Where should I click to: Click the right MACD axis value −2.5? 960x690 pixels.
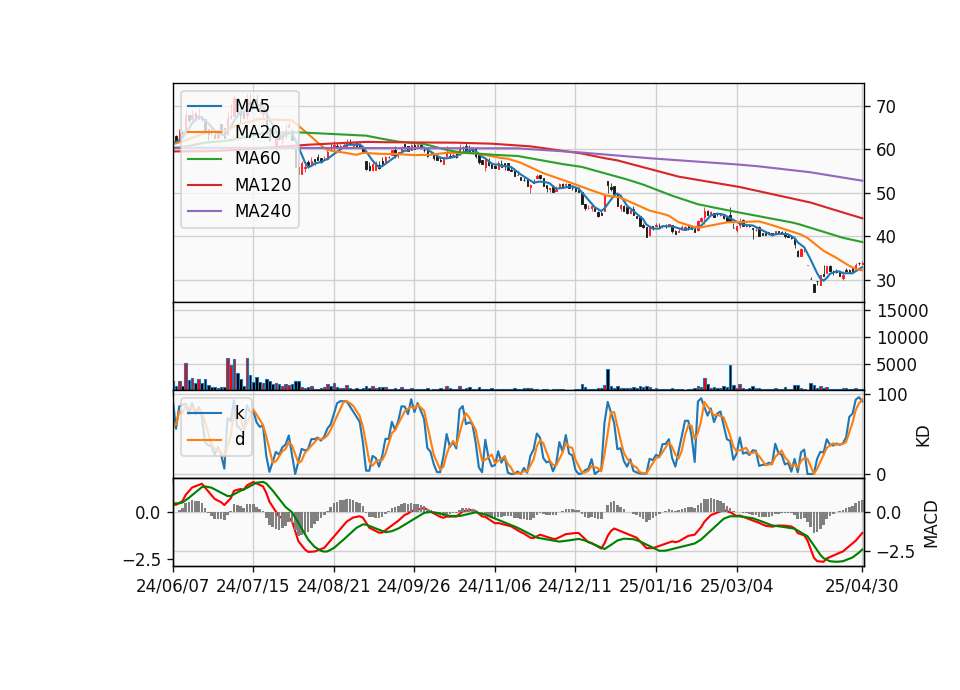tap(894, 552)
